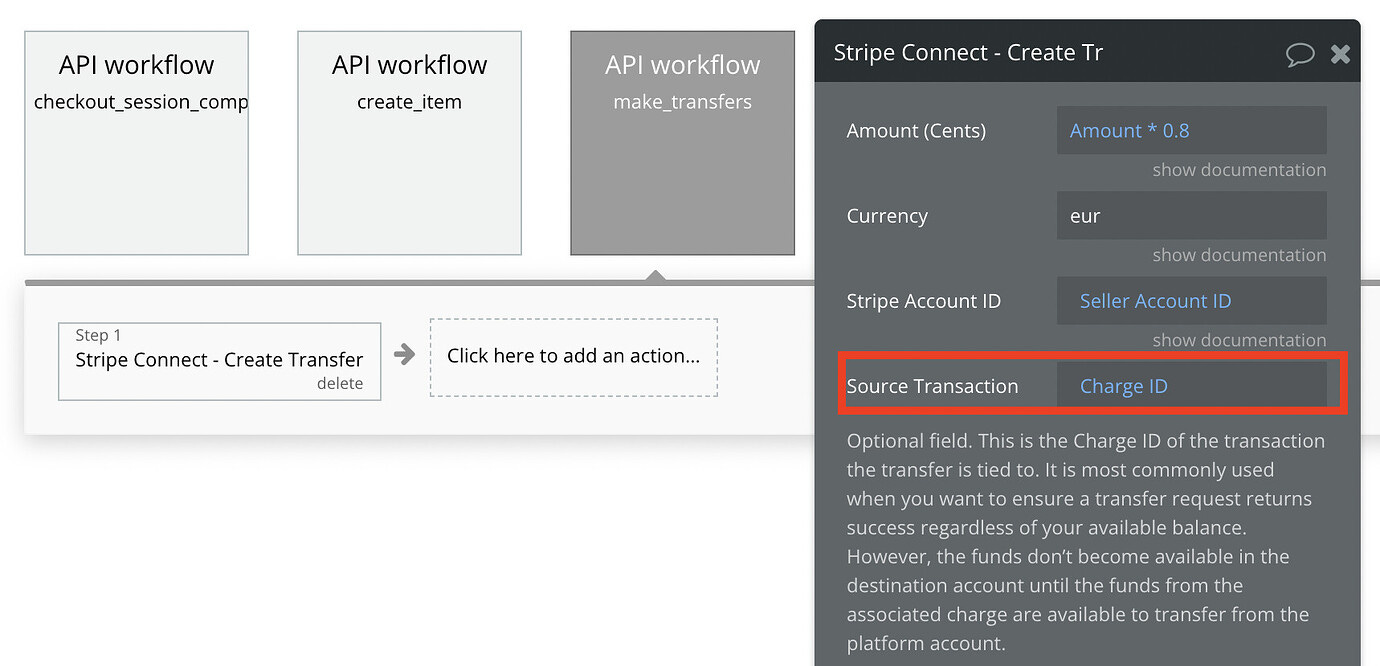Select the make_transfers API workflow box
Screen dimensions: 1380x666
pos(682,143)
